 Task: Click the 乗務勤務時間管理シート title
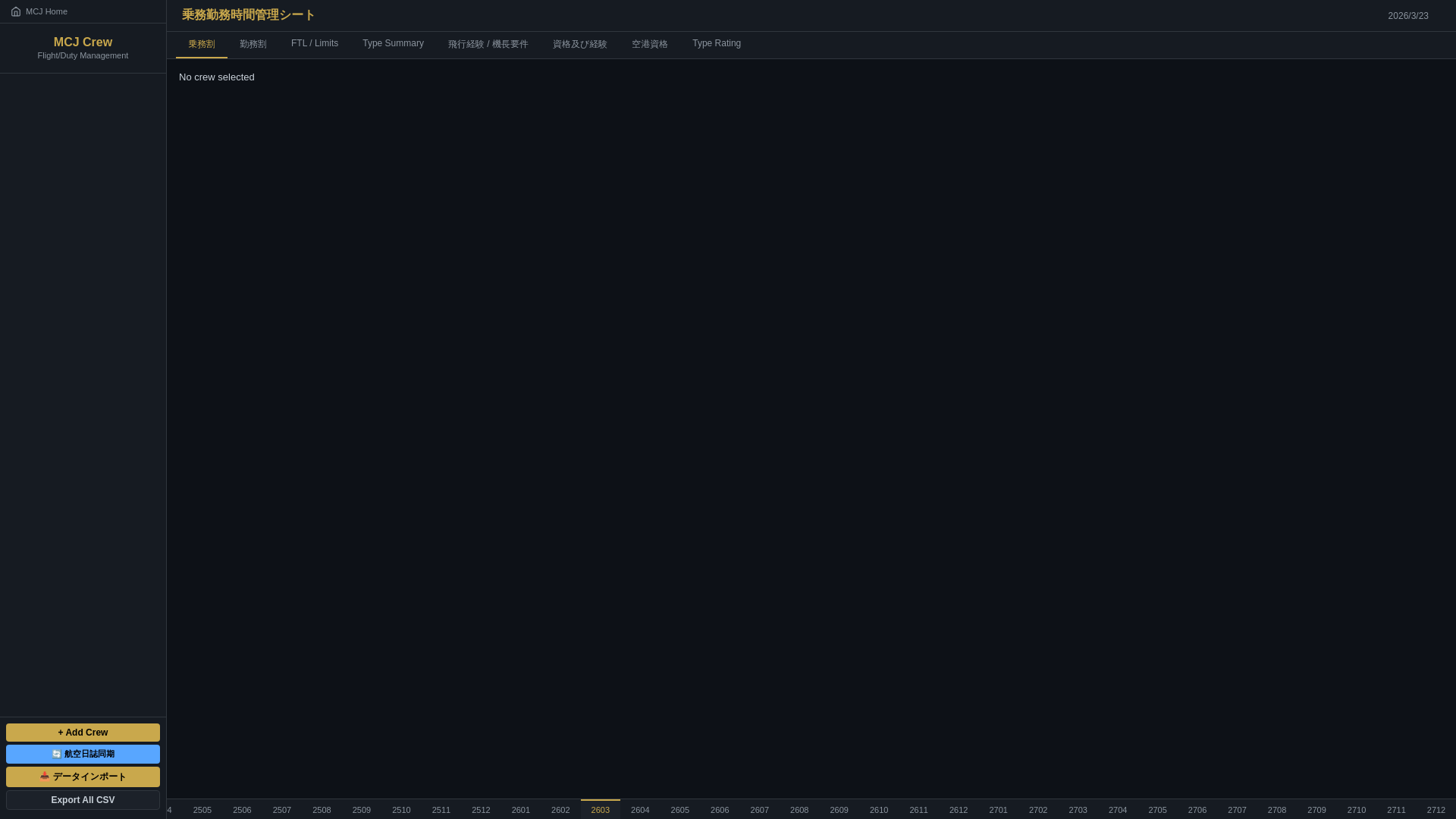click(x=249, y=15)
